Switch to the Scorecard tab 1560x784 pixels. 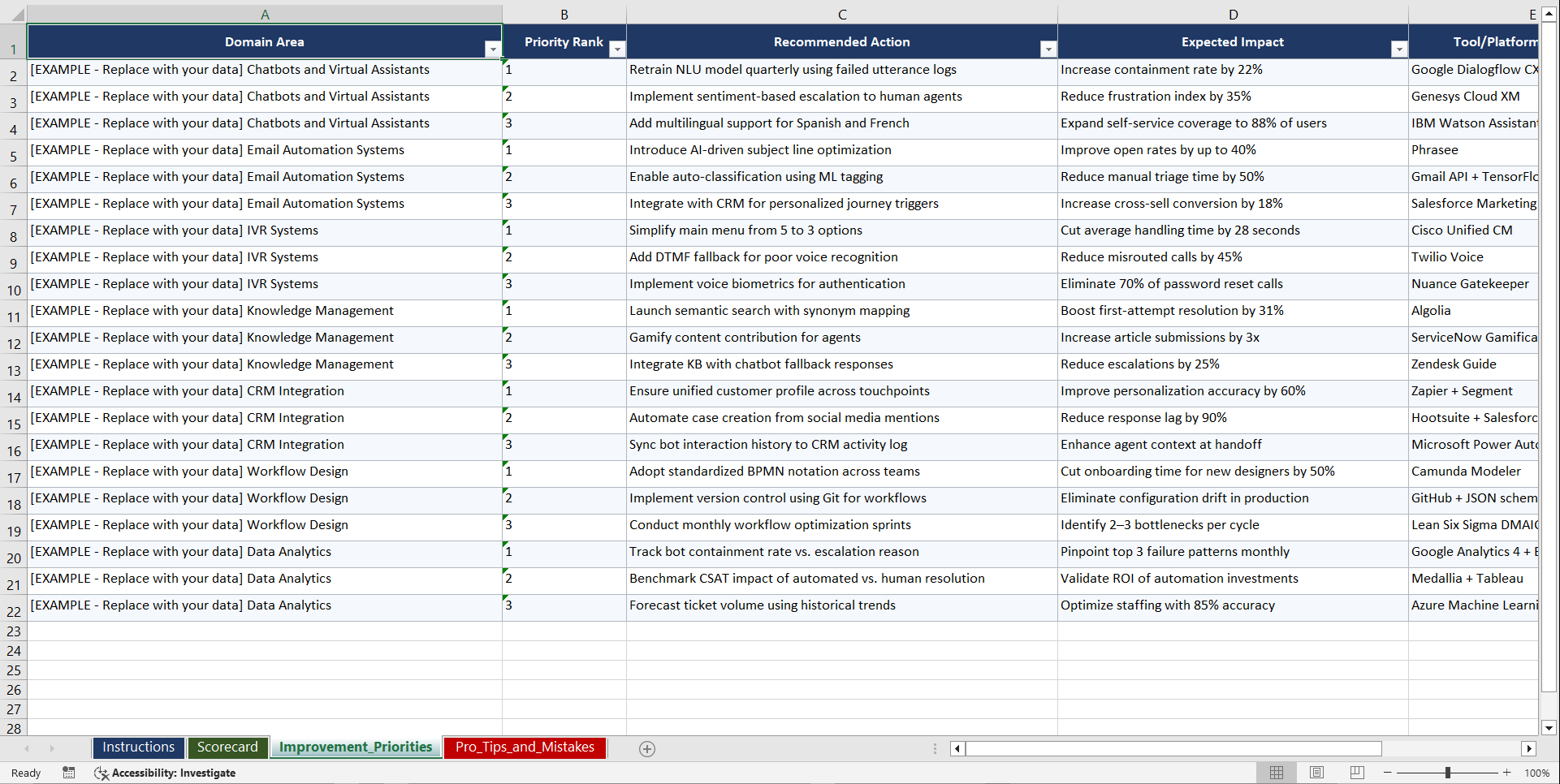228,747
